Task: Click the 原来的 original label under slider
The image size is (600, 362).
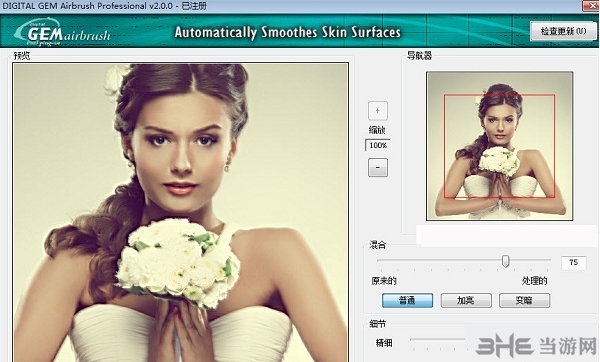Action: (384, 281)
